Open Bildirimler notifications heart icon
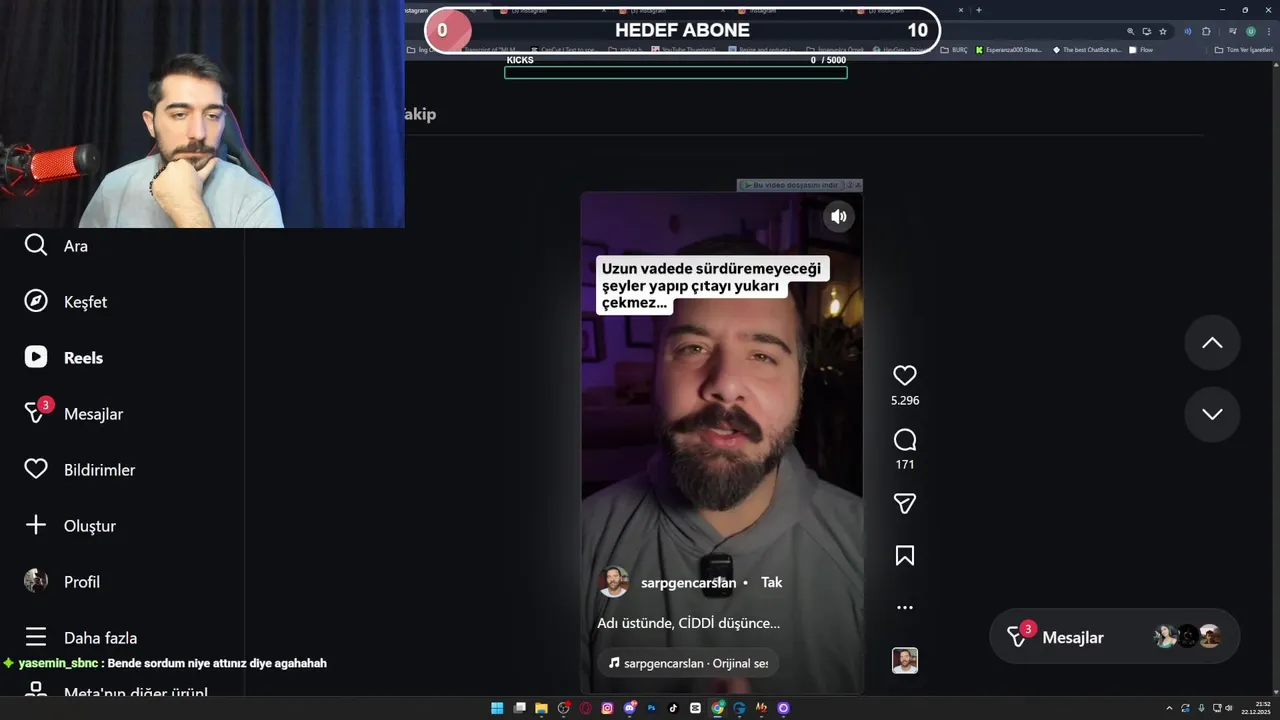 [x=36, y=469]
